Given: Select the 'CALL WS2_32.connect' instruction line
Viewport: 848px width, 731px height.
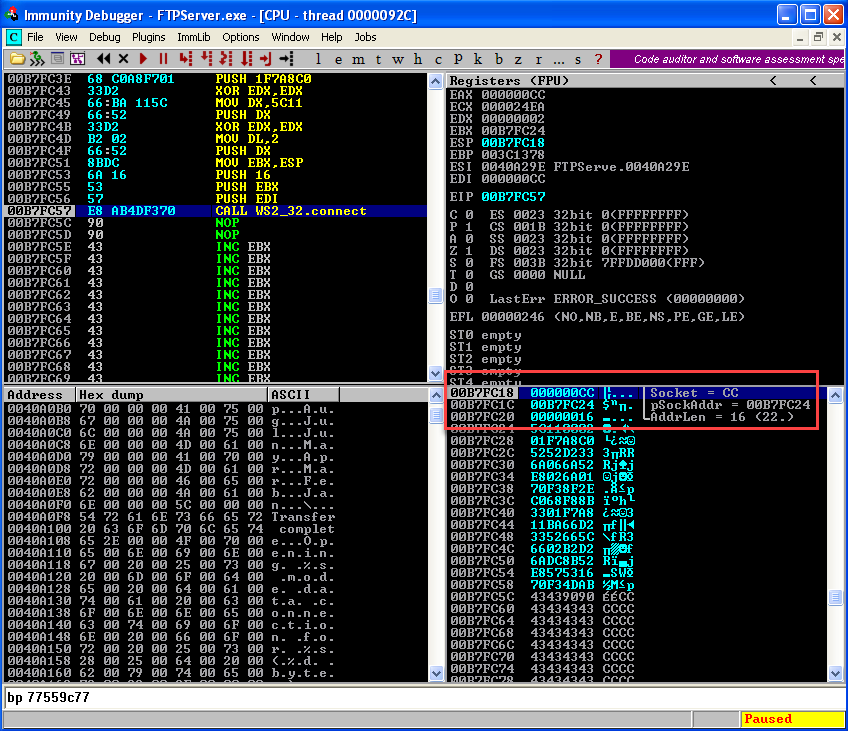Looking at the screenshot, I should tap(216, 211).
